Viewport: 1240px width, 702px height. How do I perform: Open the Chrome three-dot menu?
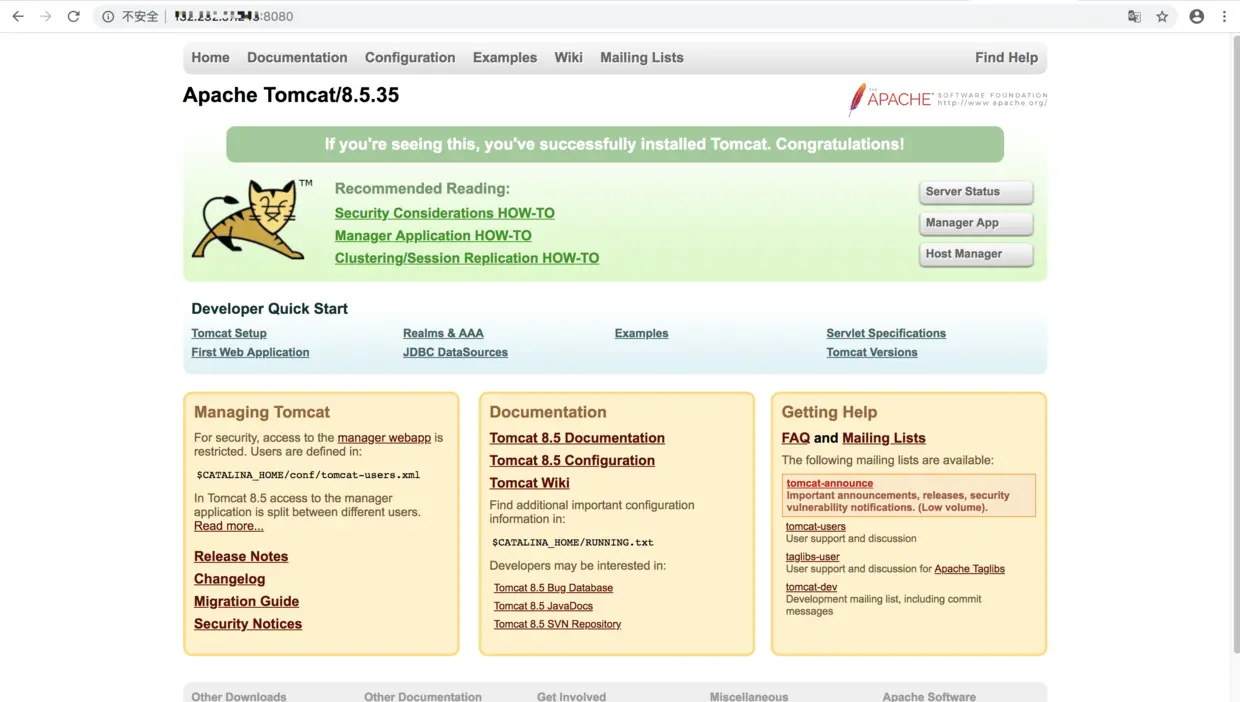(1224, 16)
